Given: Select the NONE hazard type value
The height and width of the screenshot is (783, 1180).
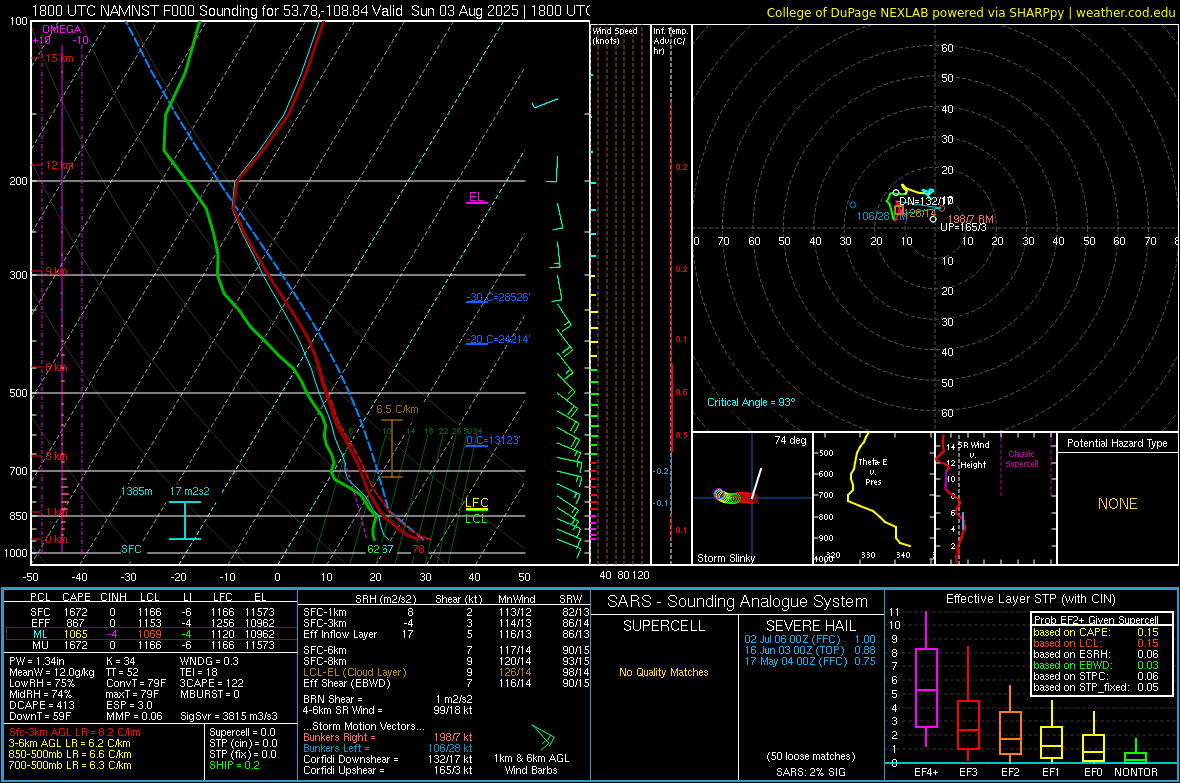Looking at the screenshot, I should (x=1117, y=504).
